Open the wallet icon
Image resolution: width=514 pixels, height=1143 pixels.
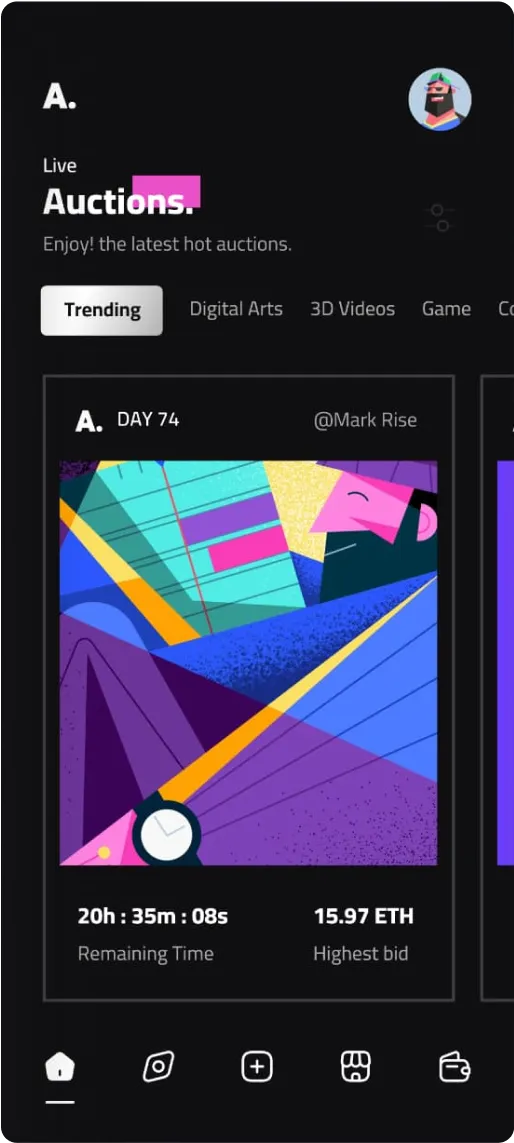[x=455, y=1068]
